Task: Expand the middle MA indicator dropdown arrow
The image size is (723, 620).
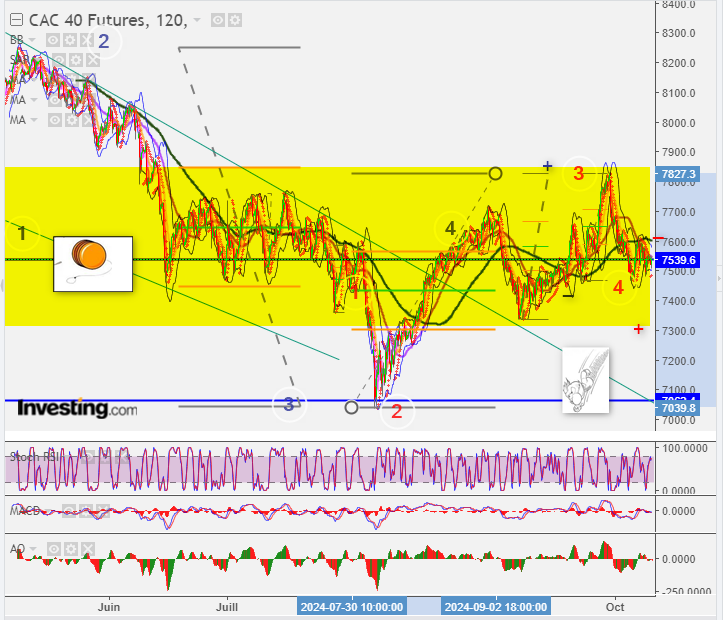Action: point(34,100)
